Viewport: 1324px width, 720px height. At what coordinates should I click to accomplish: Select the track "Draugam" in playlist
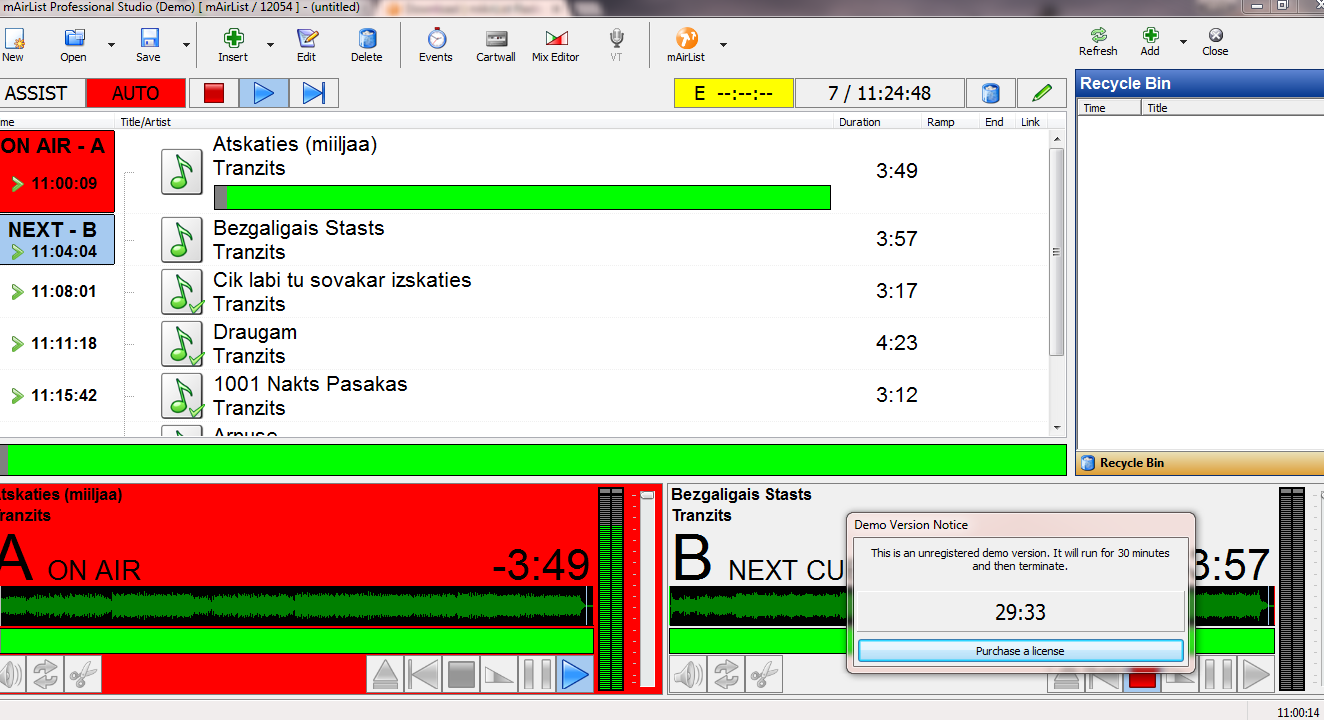tap(255, 333)
